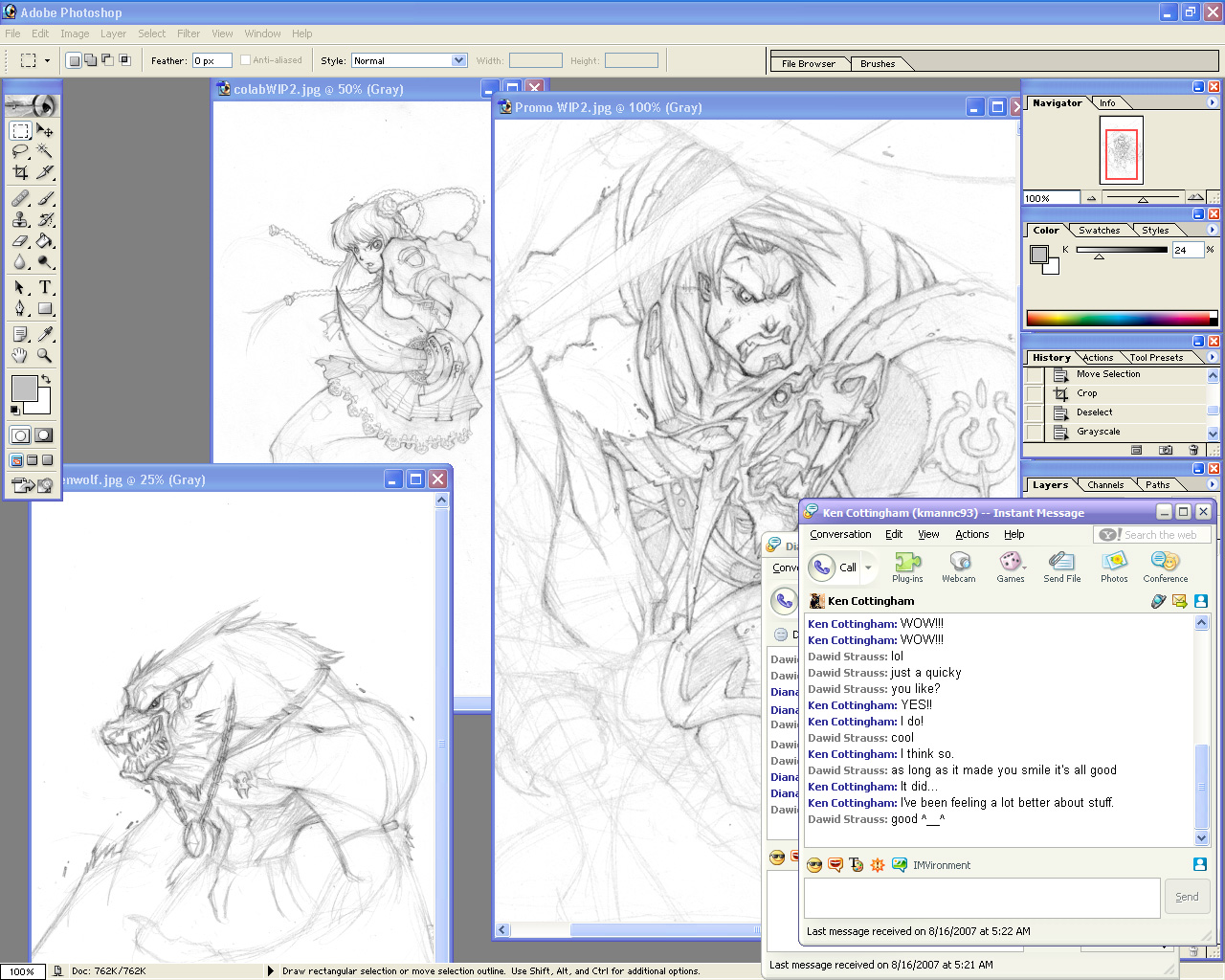The width and height of the screenshot is (1225, 980).
Task: Choose New Selection mode in options bar
Action: pos(74,60)
